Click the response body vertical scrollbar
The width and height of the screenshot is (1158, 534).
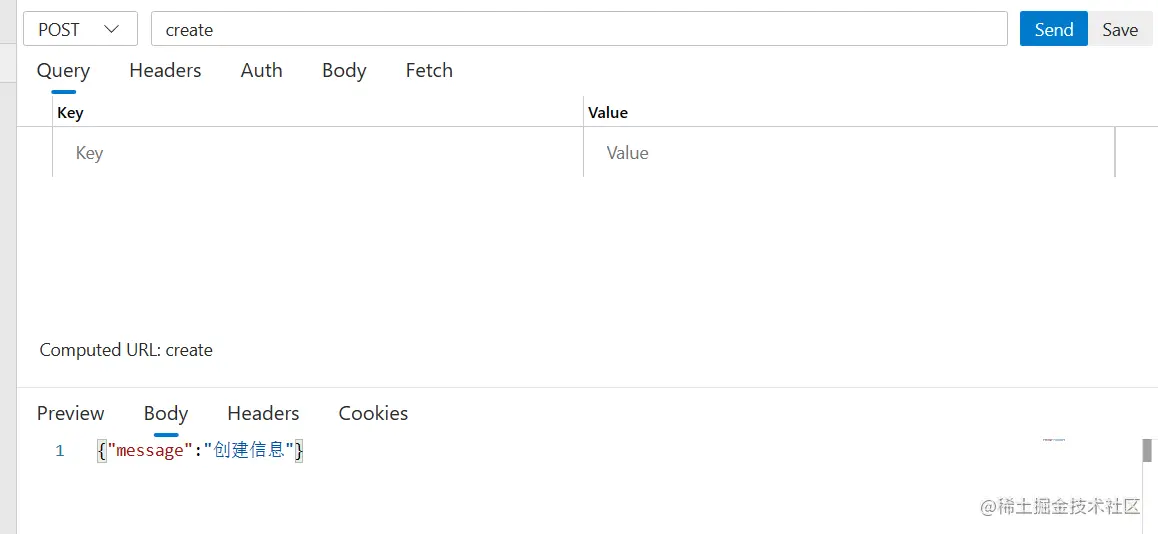coord(1147,451)
